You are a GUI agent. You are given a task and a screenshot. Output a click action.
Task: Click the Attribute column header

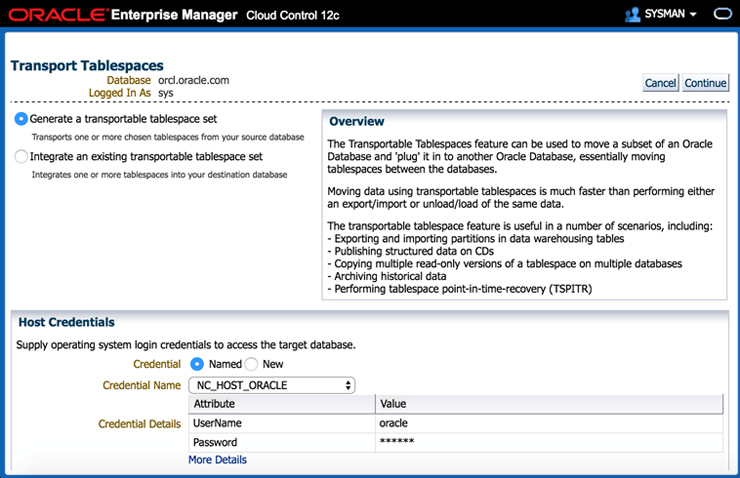point(214,404)
